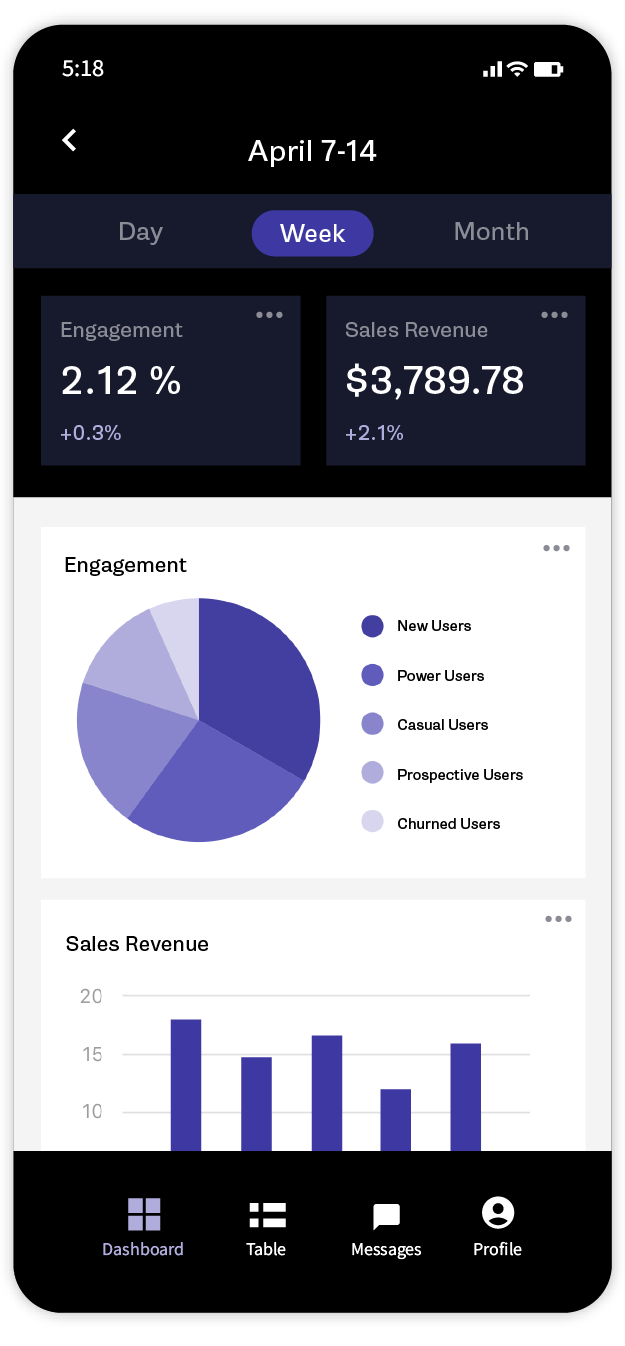Go back using the left chevron arrow
625x1346 pixels.
pos(69,140)
